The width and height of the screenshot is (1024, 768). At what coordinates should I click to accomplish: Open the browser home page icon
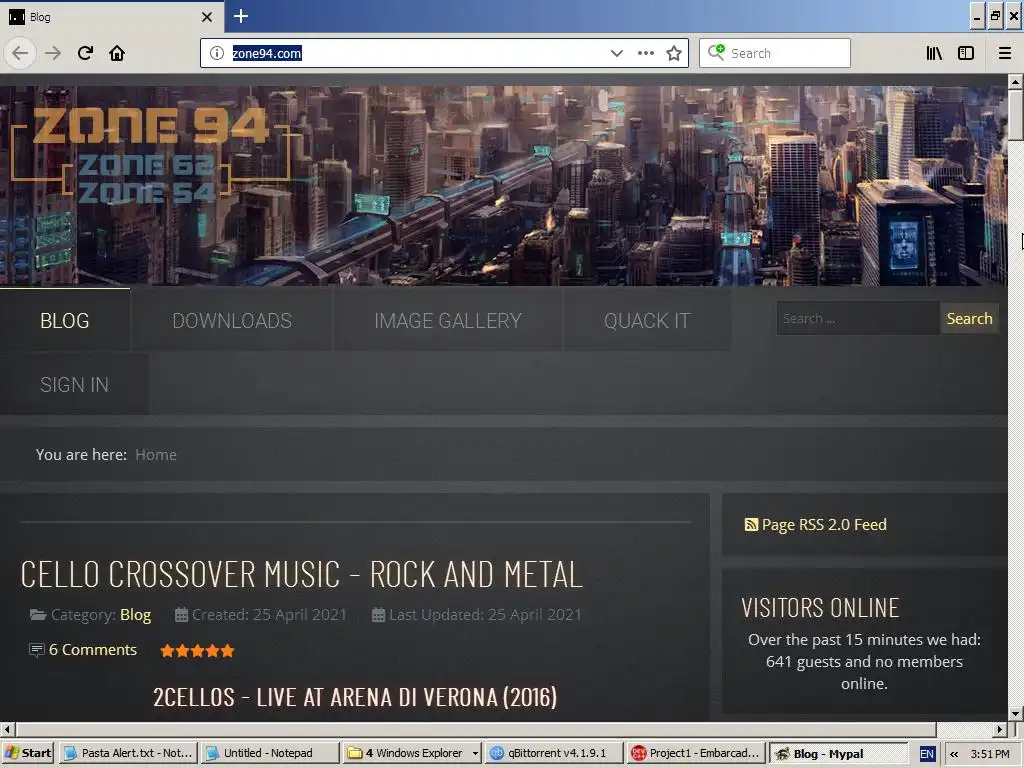117,53
